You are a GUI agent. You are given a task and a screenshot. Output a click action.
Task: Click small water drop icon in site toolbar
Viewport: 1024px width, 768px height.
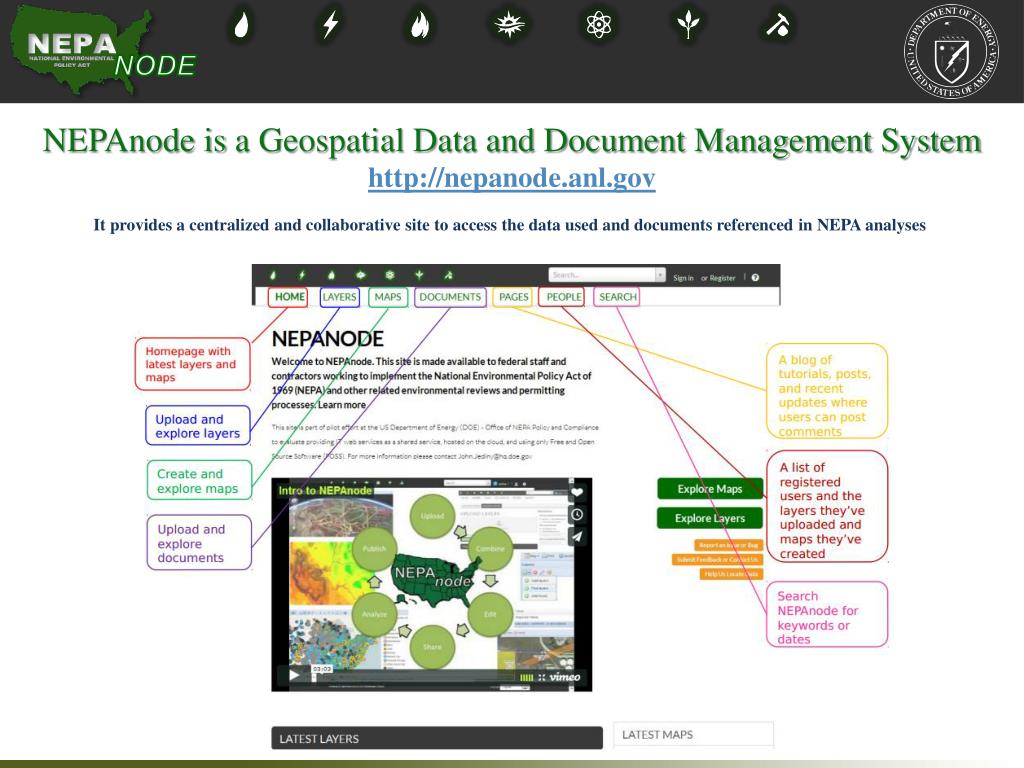click(273, 276)
